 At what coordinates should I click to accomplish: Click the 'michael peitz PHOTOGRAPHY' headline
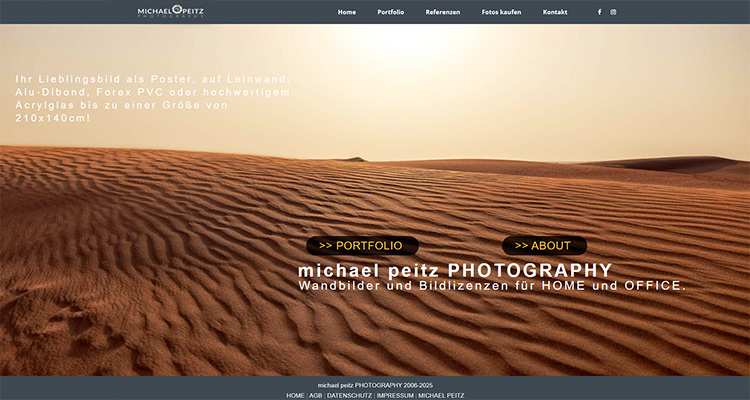click(x=455, y=270)
